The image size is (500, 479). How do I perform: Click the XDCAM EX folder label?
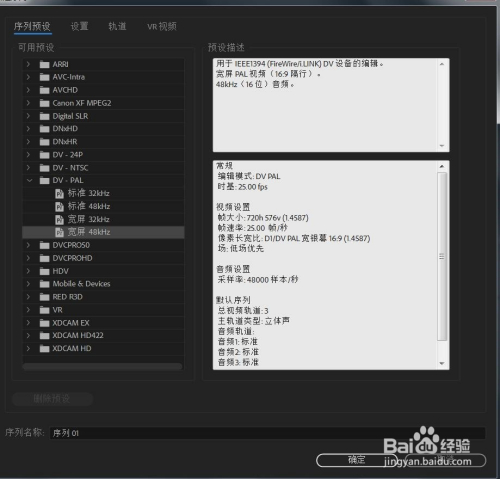point(71,323)
